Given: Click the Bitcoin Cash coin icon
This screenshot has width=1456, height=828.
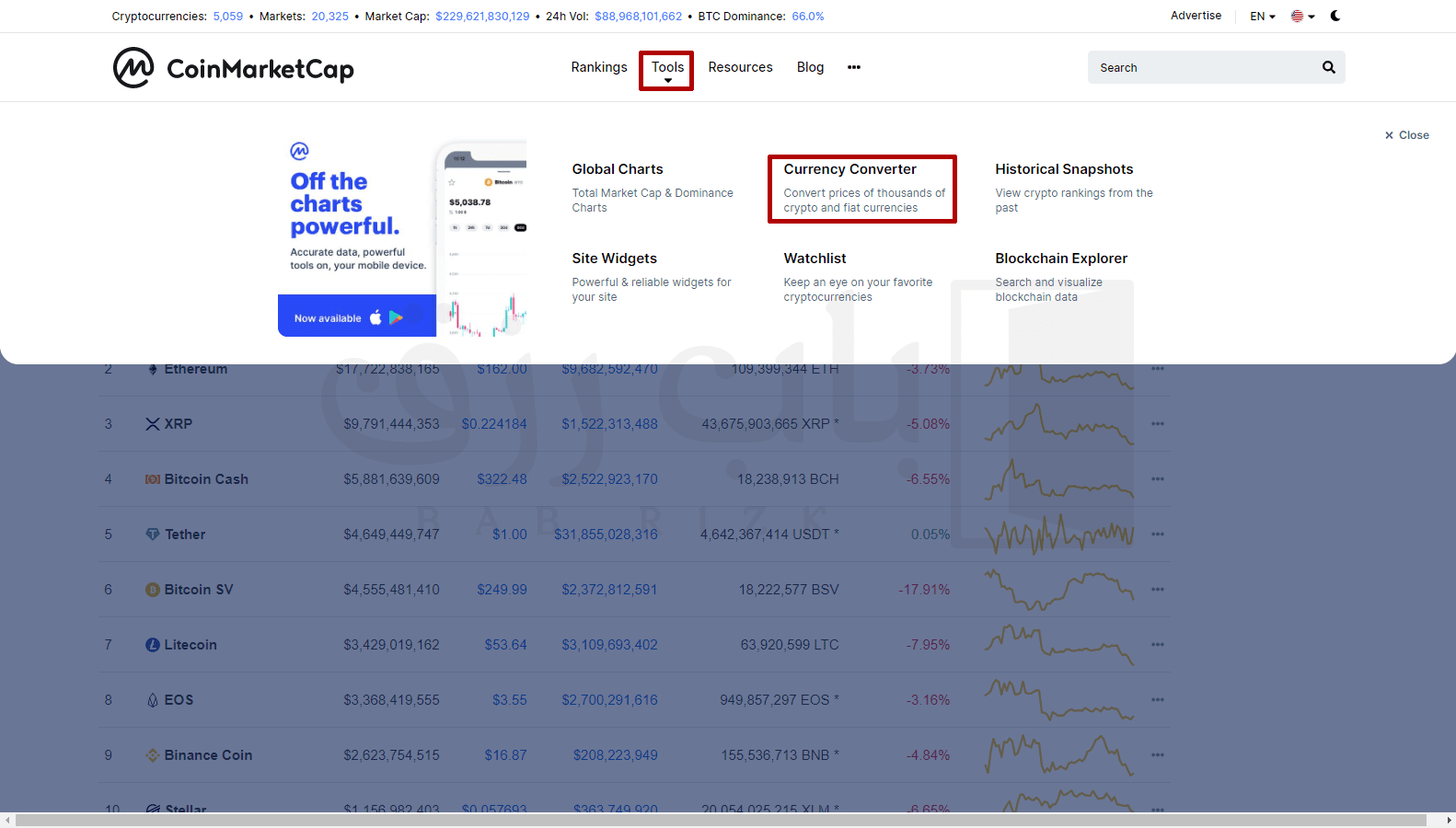Looking at the screenshot, I should coord(153,479).
